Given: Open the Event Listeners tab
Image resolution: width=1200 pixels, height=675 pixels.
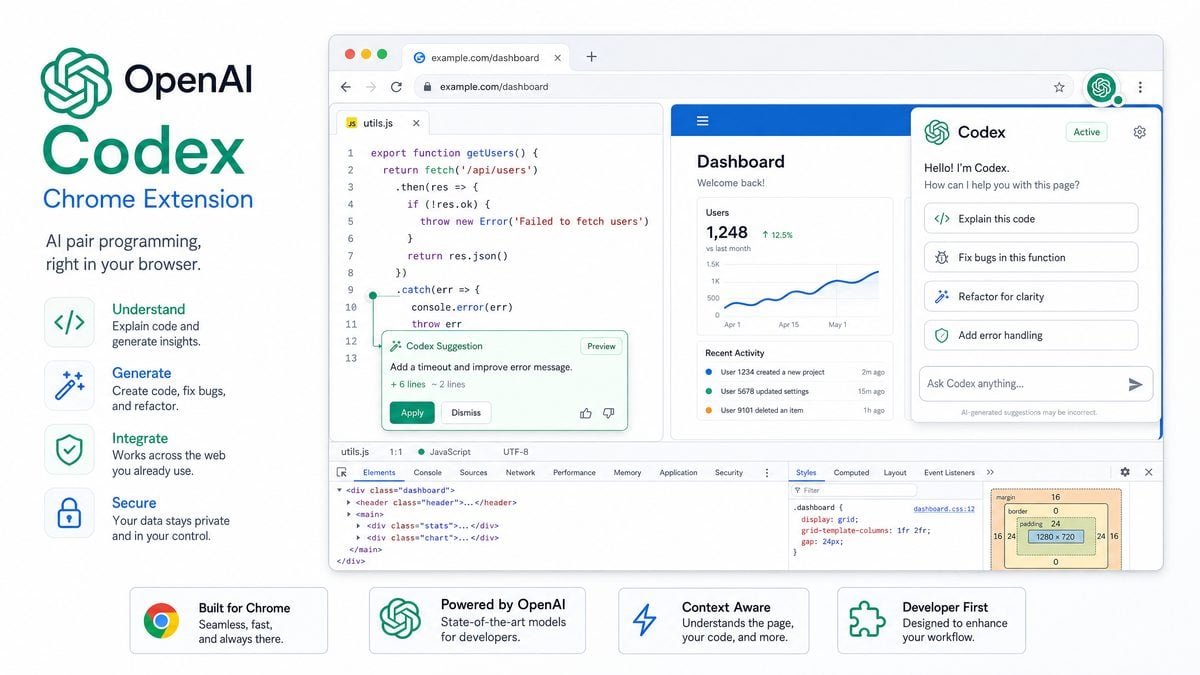Looking at the screenshot, I should pos(950,472).
